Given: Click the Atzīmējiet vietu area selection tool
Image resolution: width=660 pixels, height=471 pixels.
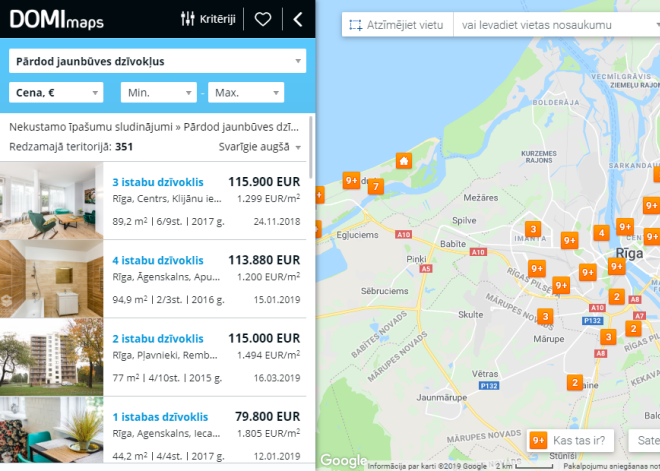Looking at the screenshot, I should tap(394, 25).
